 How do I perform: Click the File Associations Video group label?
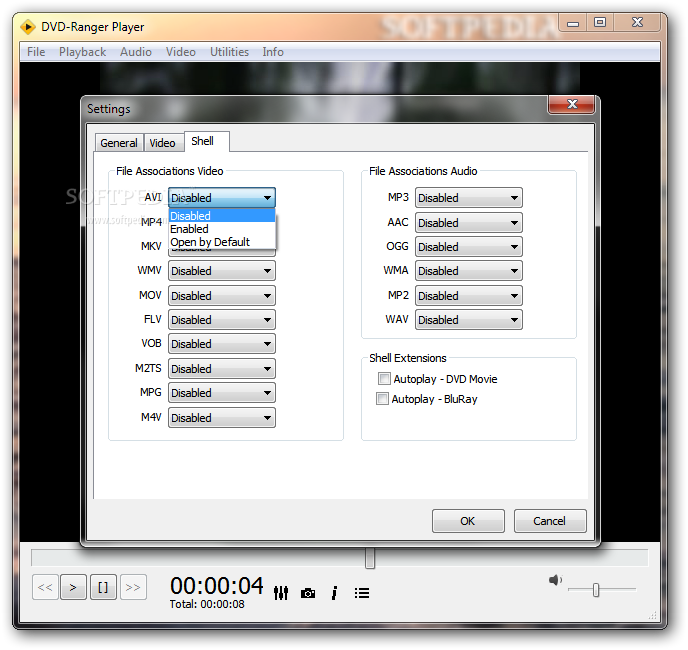pyautogui.click(x=170, y=171)
